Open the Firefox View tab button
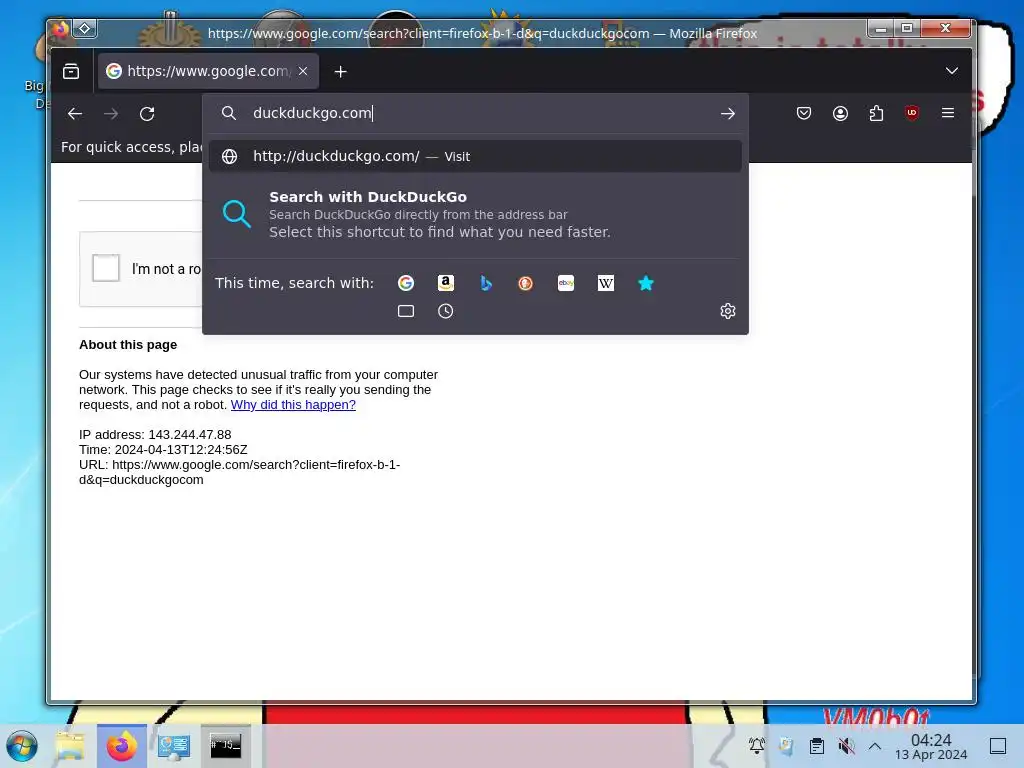Viewport: 1024px width, 768px height. coord(71,71)
